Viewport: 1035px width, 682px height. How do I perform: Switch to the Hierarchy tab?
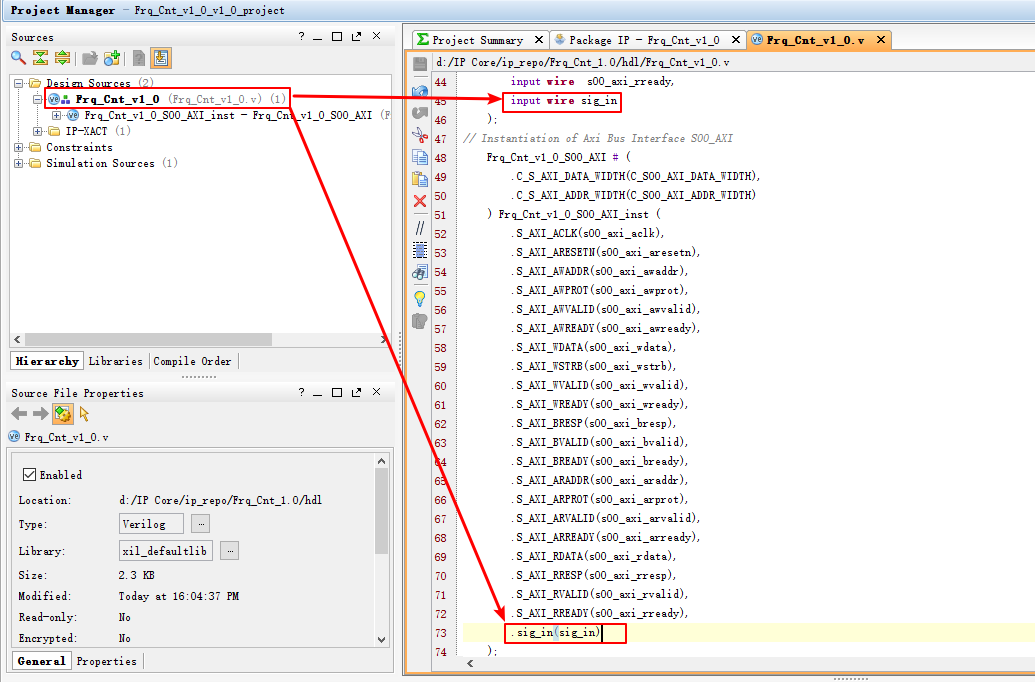coord(47,361)
